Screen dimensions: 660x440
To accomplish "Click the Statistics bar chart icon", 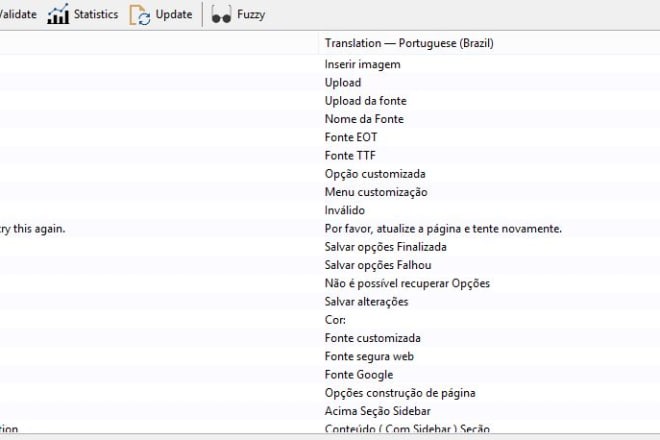I will (x=58, y=14).
